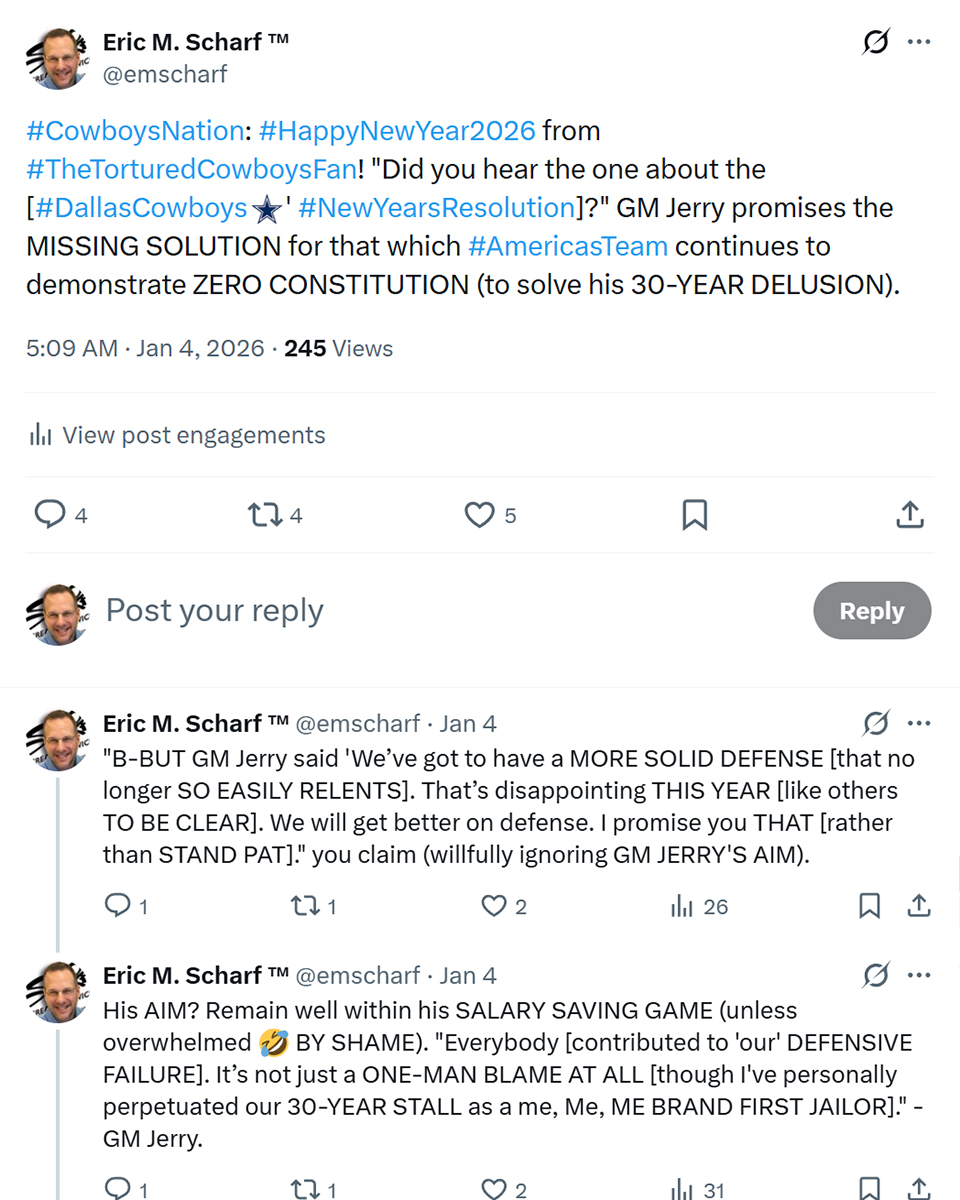960x1200 pixels.
Task: Share the main post
Action: point(909,515)
